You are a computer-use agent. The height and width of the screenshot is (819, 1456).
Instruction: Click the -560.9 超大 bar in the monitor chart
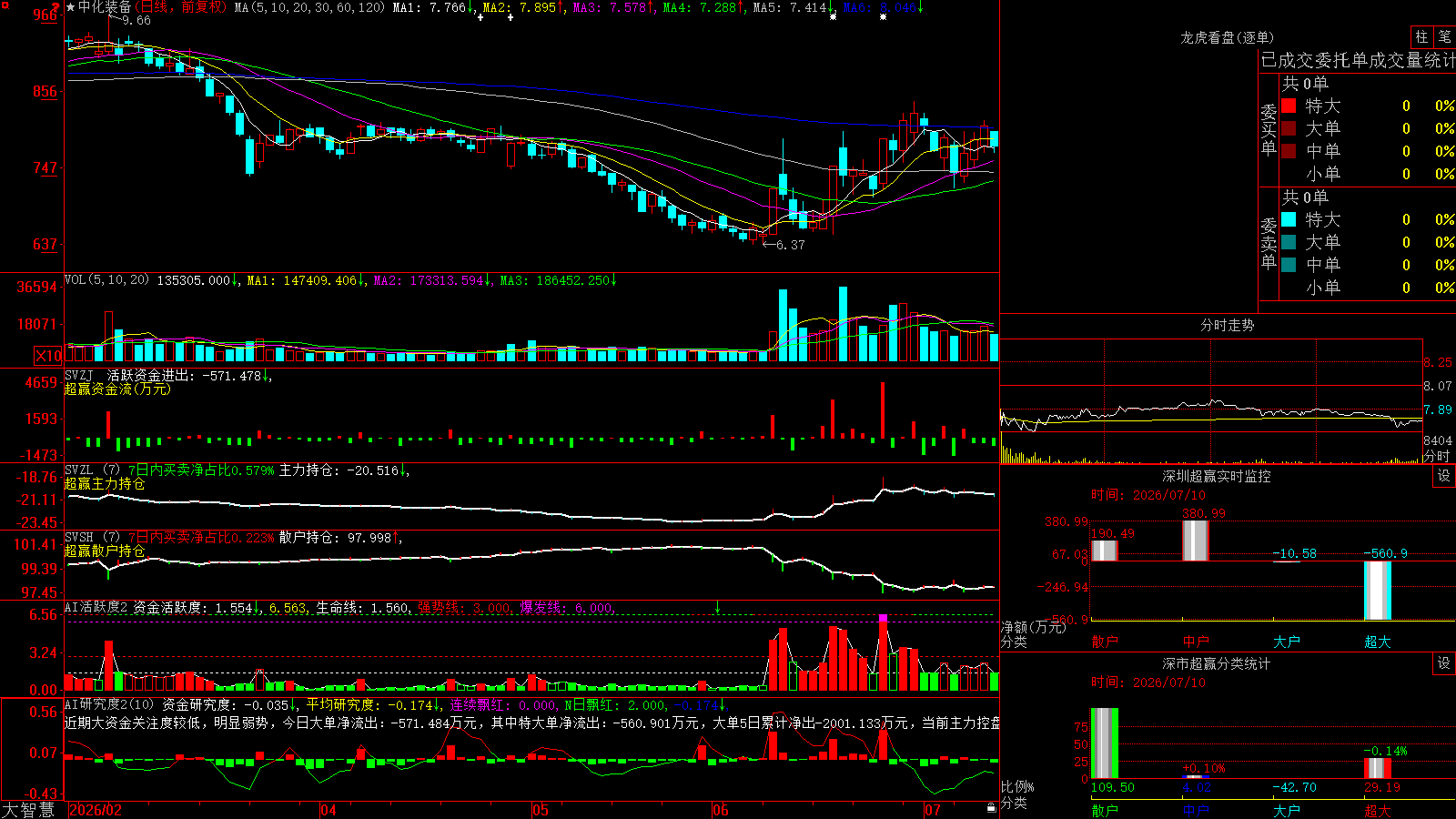tap(1378, 591)
